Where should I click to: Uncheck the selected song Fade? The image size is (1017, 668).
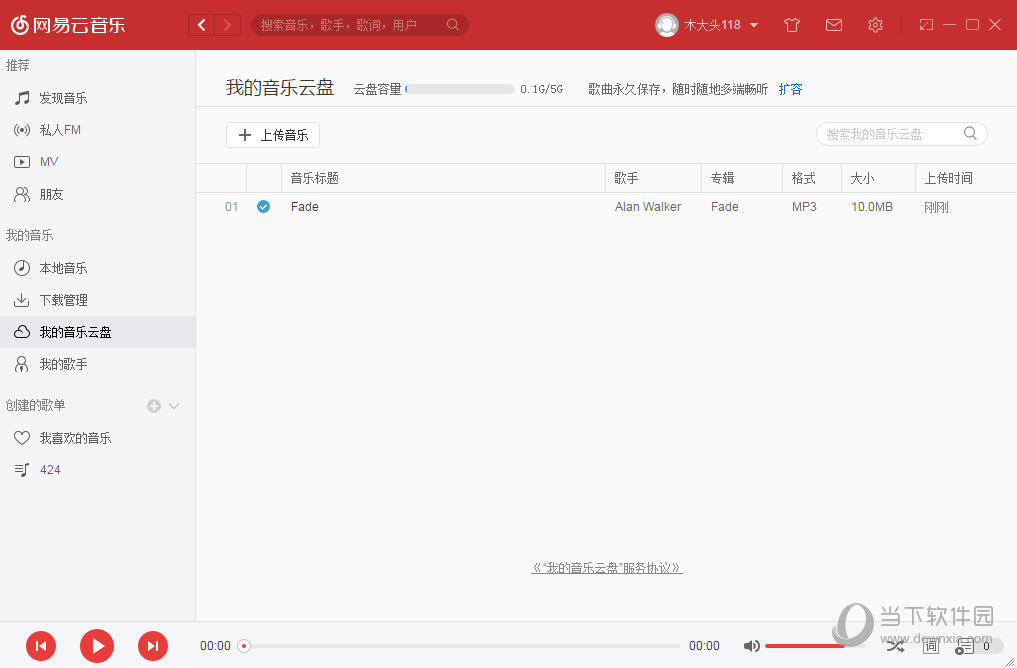tap(263, 207)
